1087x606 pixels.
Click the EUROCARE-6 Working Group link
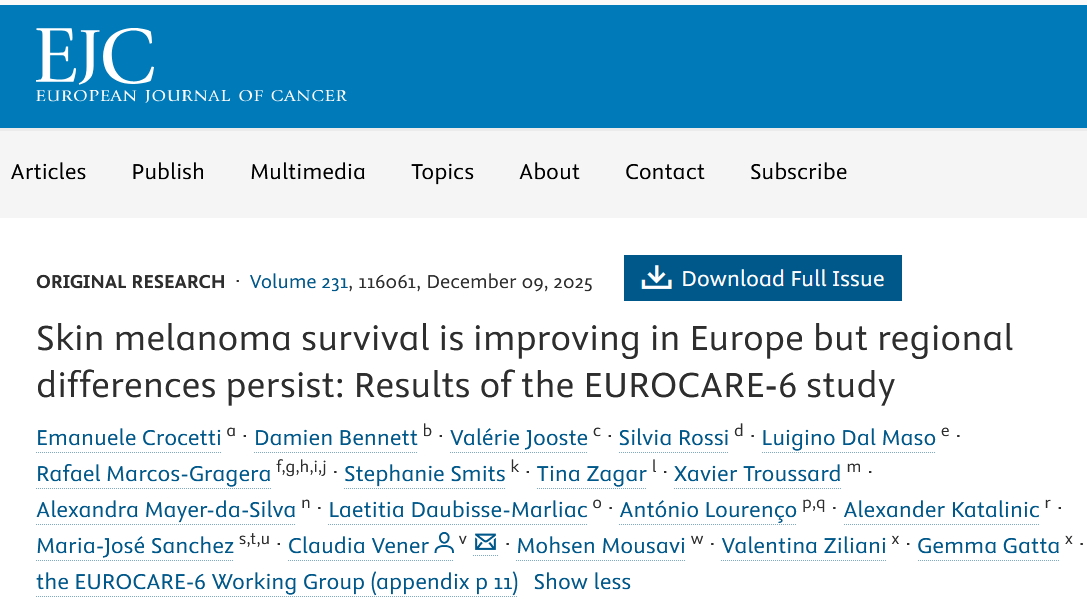click(277, 582)
